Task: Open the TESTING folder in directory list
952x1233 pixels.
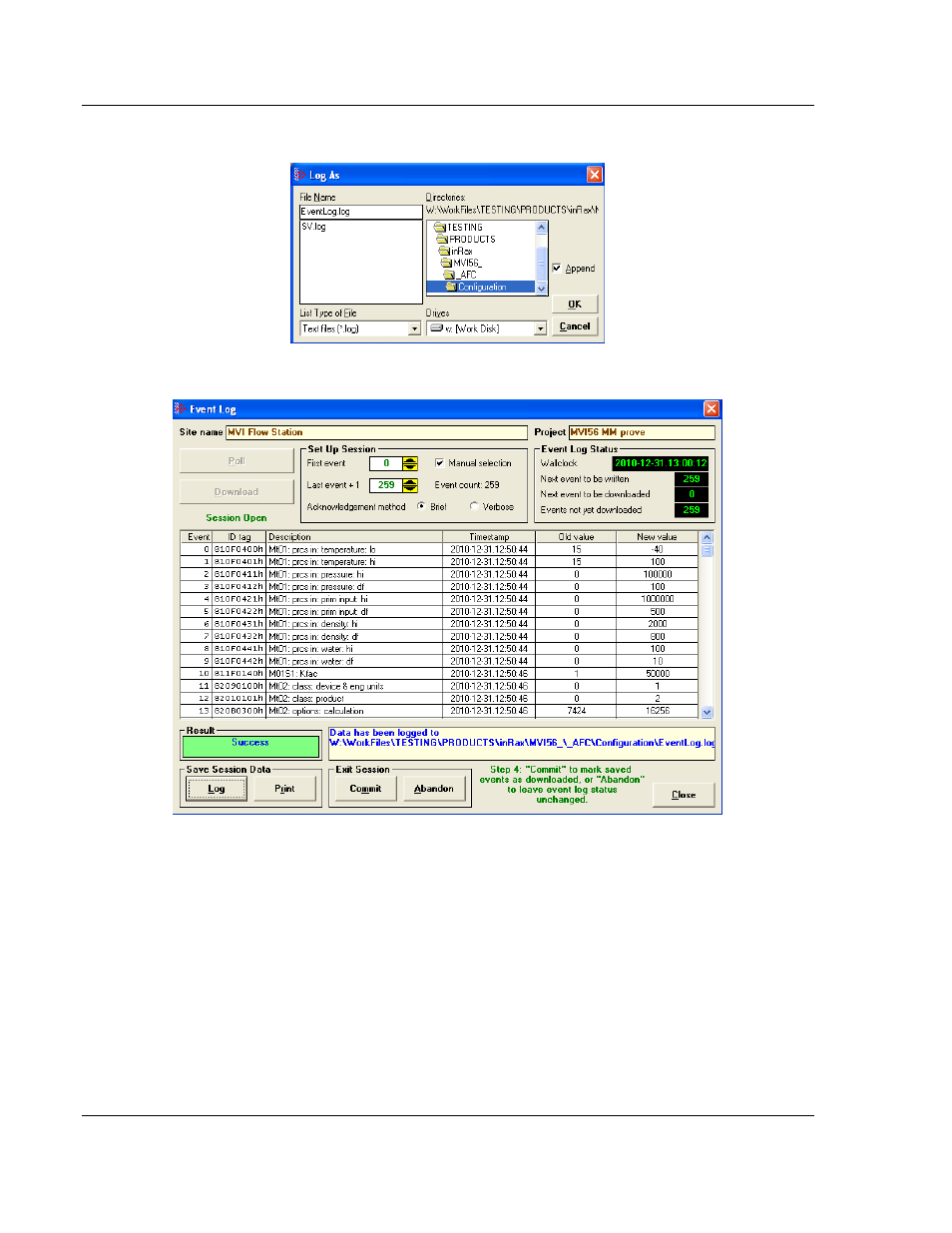Action: click(x=464, y=228)
